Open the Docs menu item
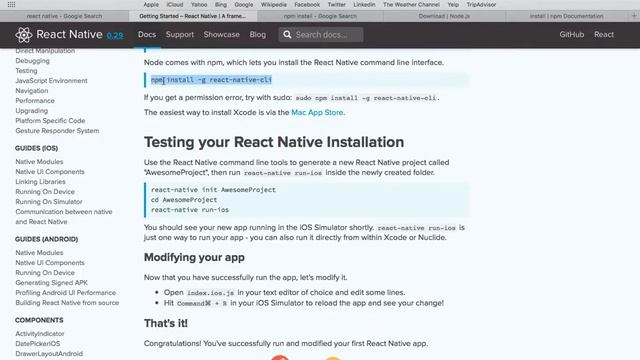The height and width of the screenshot is (360, 640). click(x=147, y=35)
